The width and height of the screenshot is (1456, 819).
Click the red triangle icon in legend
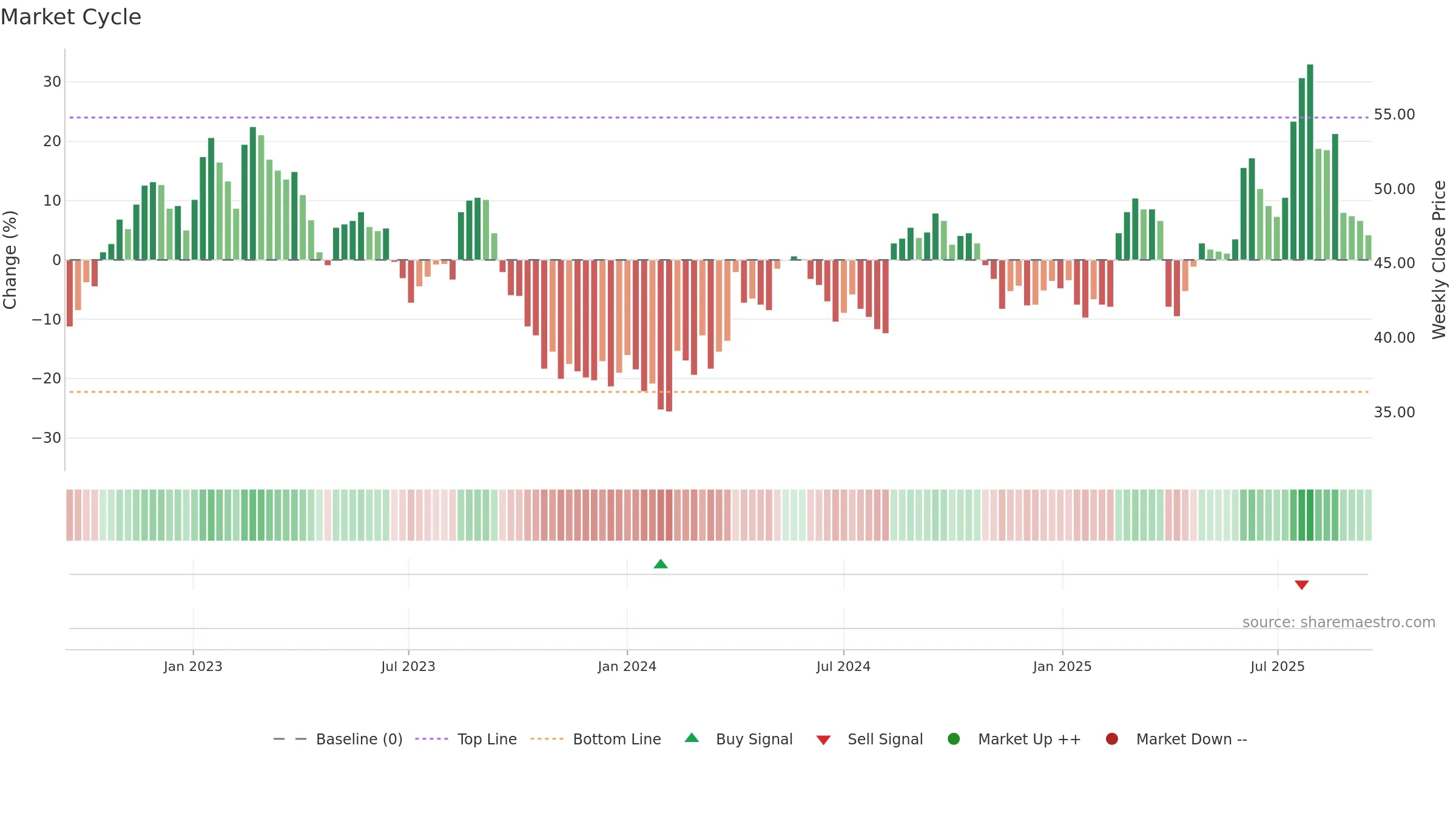coord(823,740)
